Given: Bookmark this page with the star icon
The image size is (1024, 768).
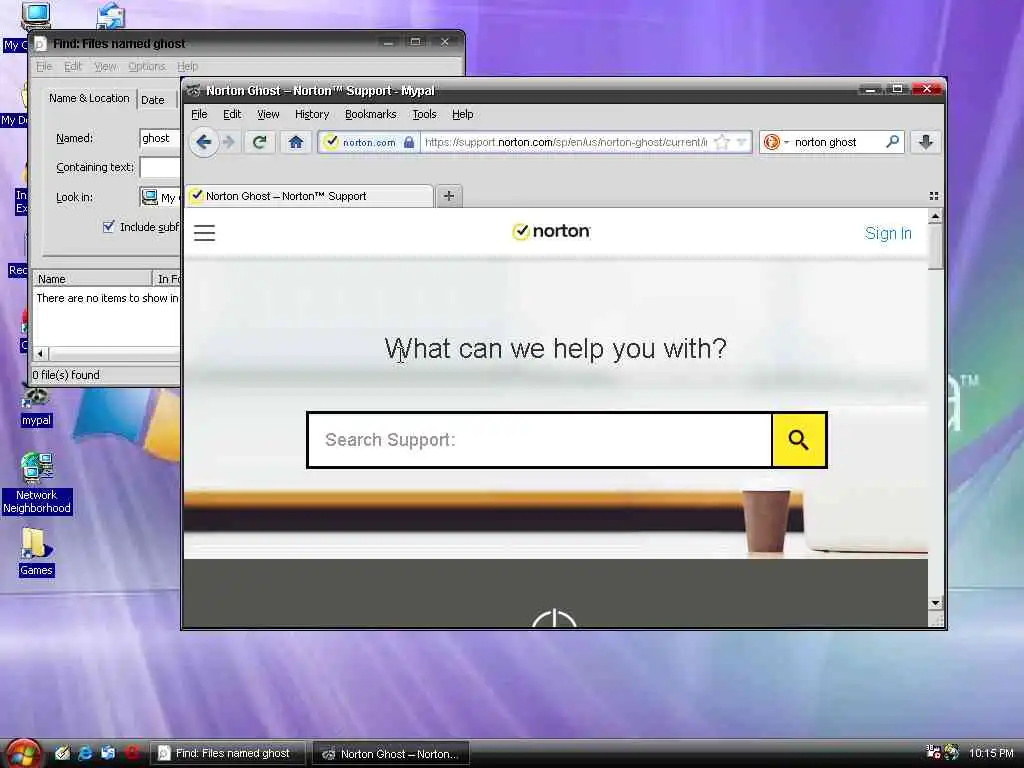Looking at the screenshot, I should [721, 142].
